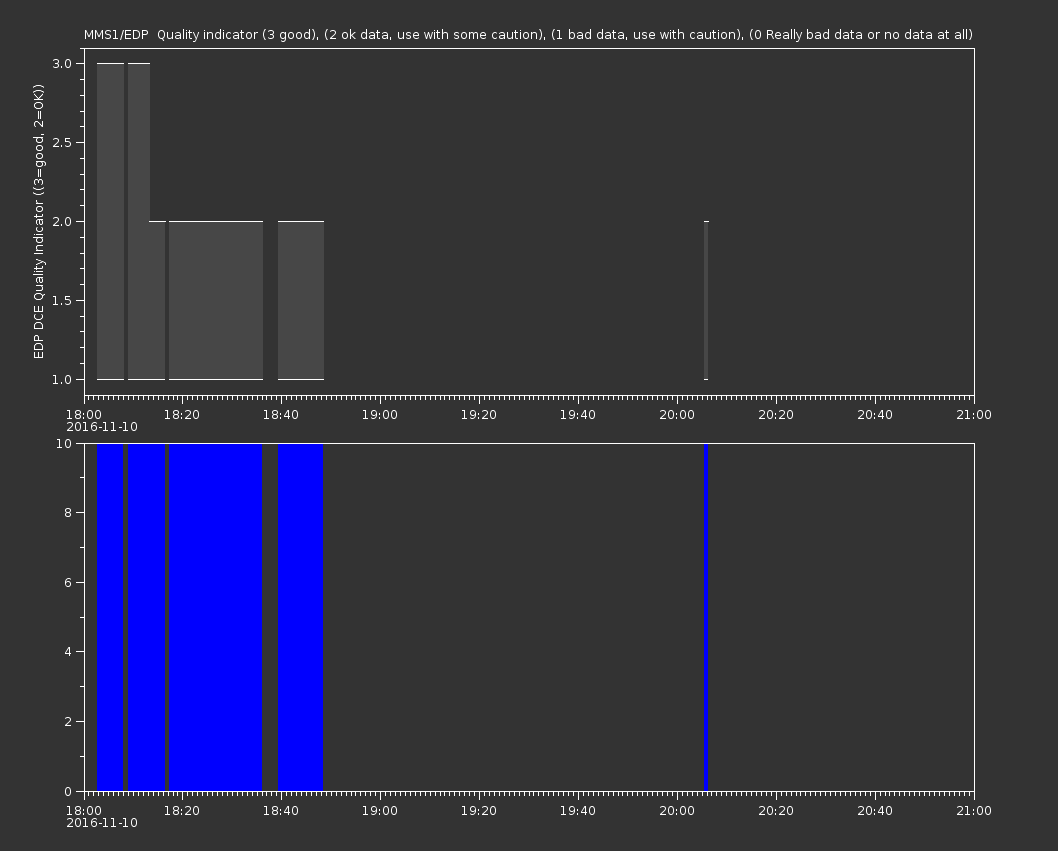The width and height of the screenshot is (1058, 851).
Task: Click 18:20 time label under quality indicator plot
Action: [x=182, y=414]
